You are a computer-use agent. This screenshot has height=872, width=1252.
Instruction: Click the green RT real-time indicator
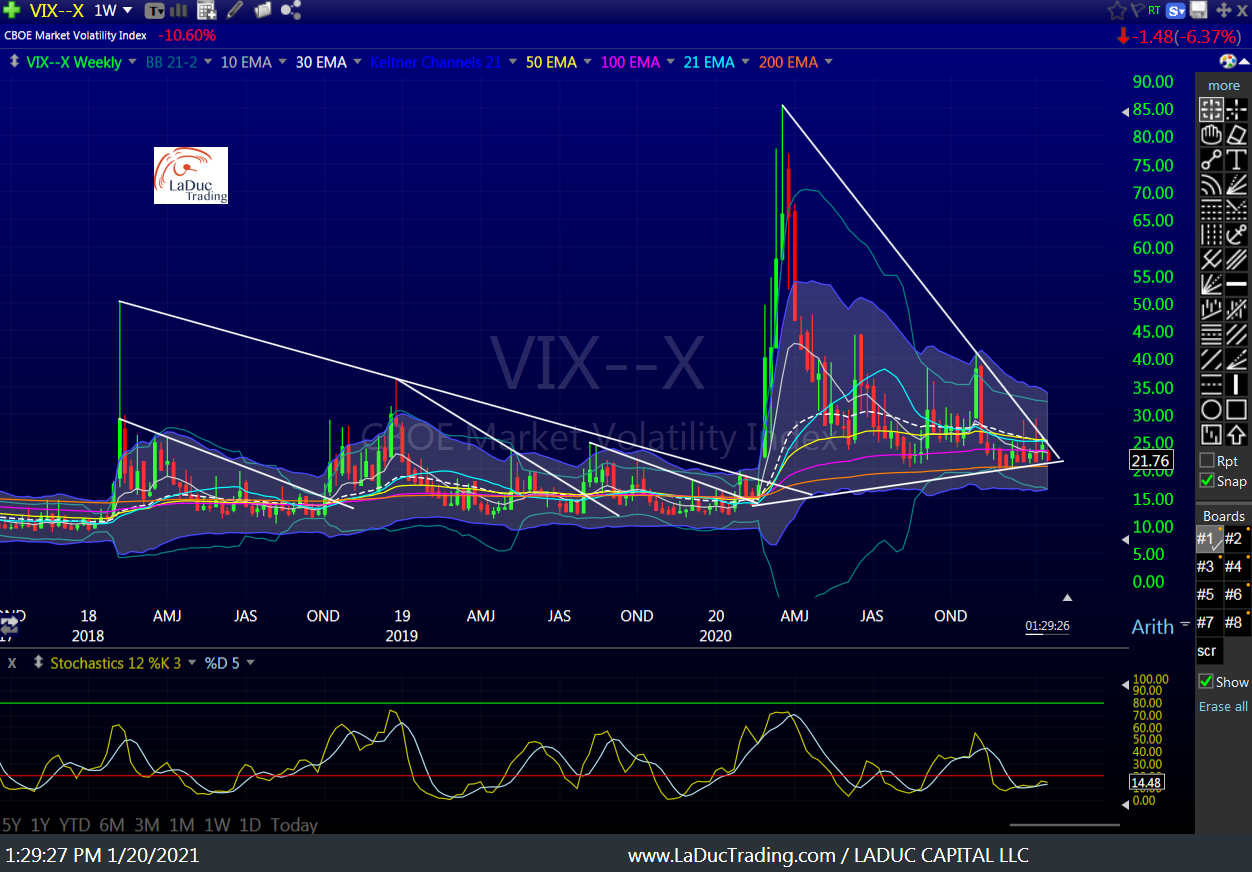coord(1155,10)
